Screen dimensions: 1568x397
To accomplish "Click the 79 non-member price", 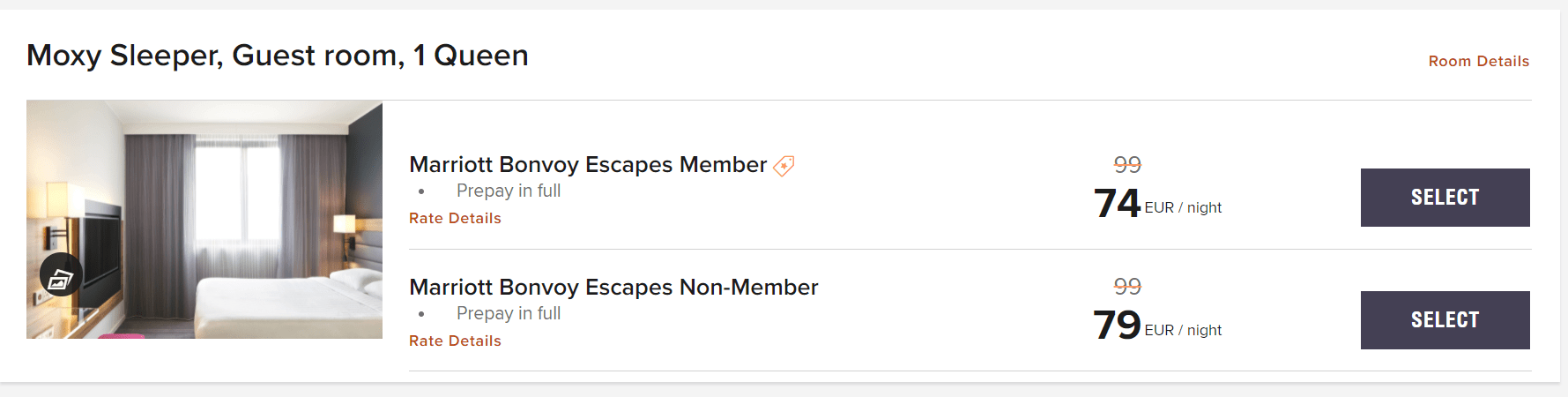I will [1117, 326].
